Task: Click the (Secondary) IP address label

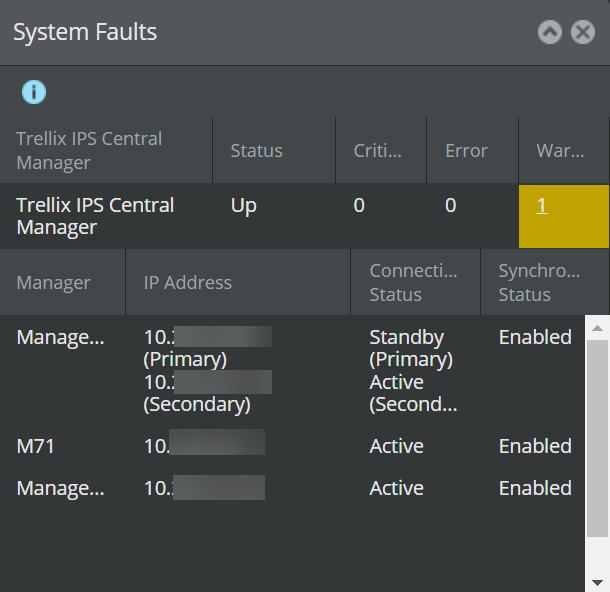Action: pyautogui.click(x=197, y=405)
